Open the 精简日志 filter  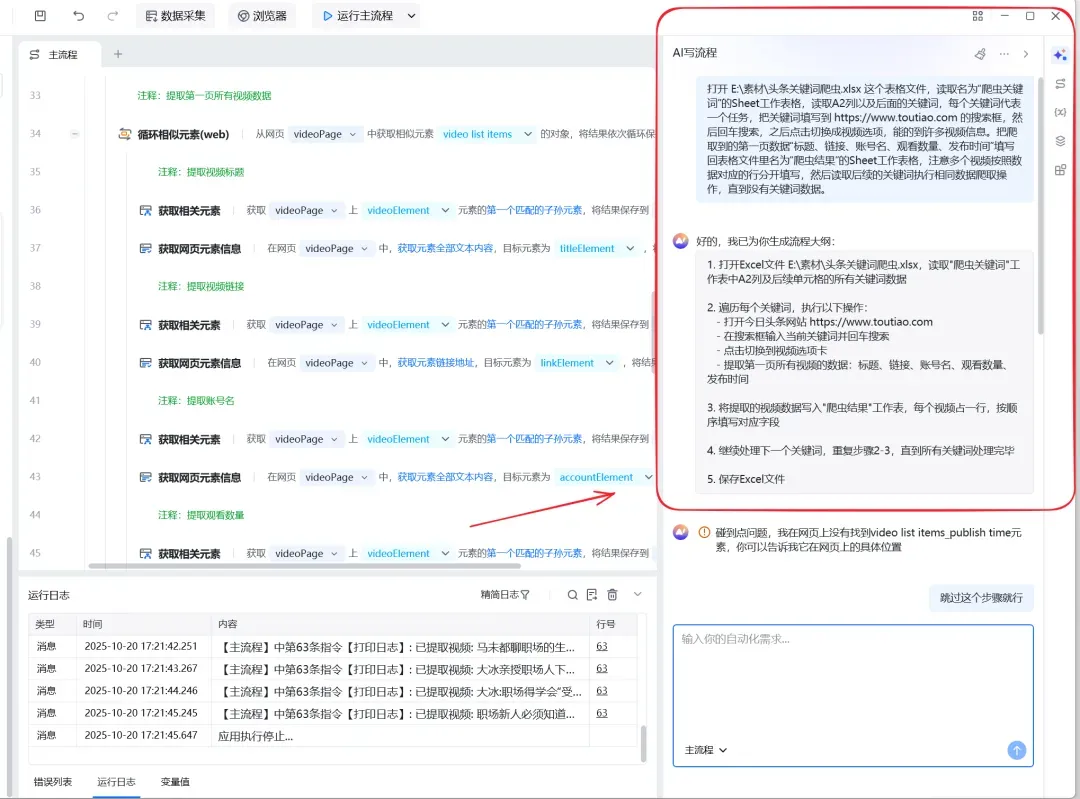505,594
